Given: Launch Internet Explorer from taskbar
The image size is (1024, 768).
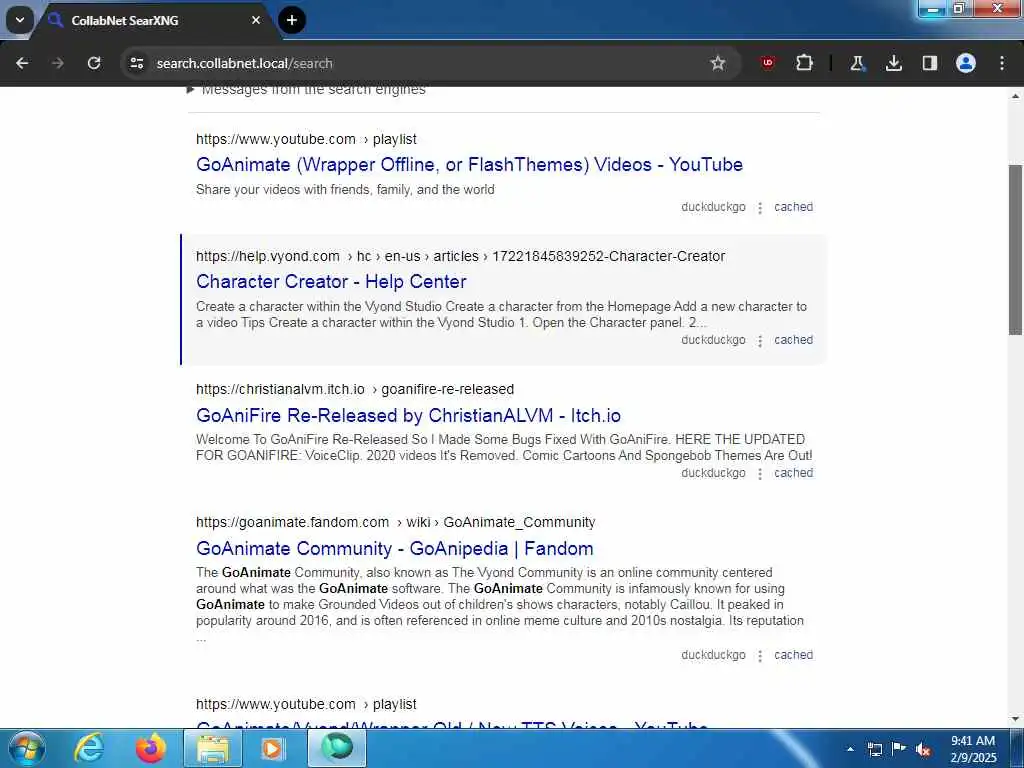Looking at the screenshot, I should tap(89, 748).
